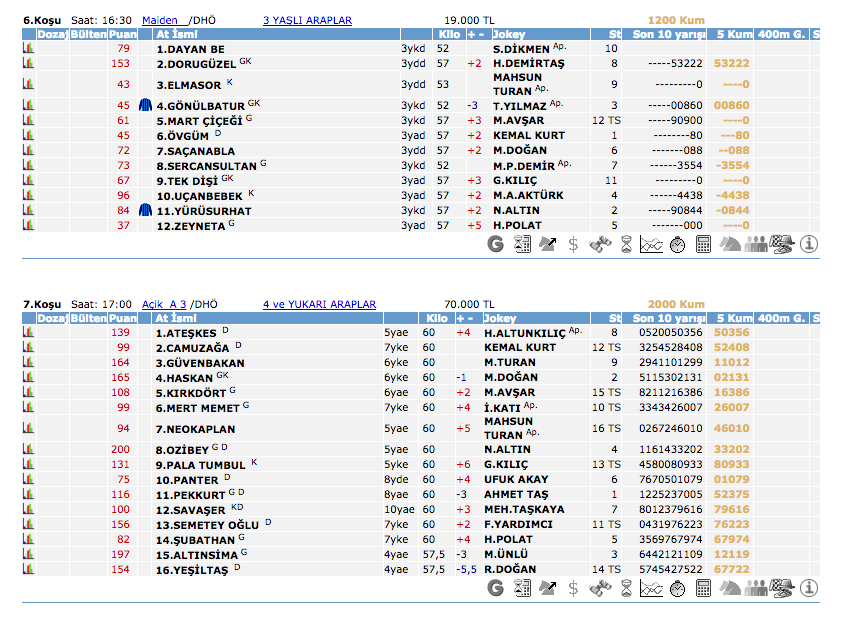Image resolution: width=843 pixels, height=622 pixels.
Task: Click the Puan column header in race 6
Action: tap(123, 34)
